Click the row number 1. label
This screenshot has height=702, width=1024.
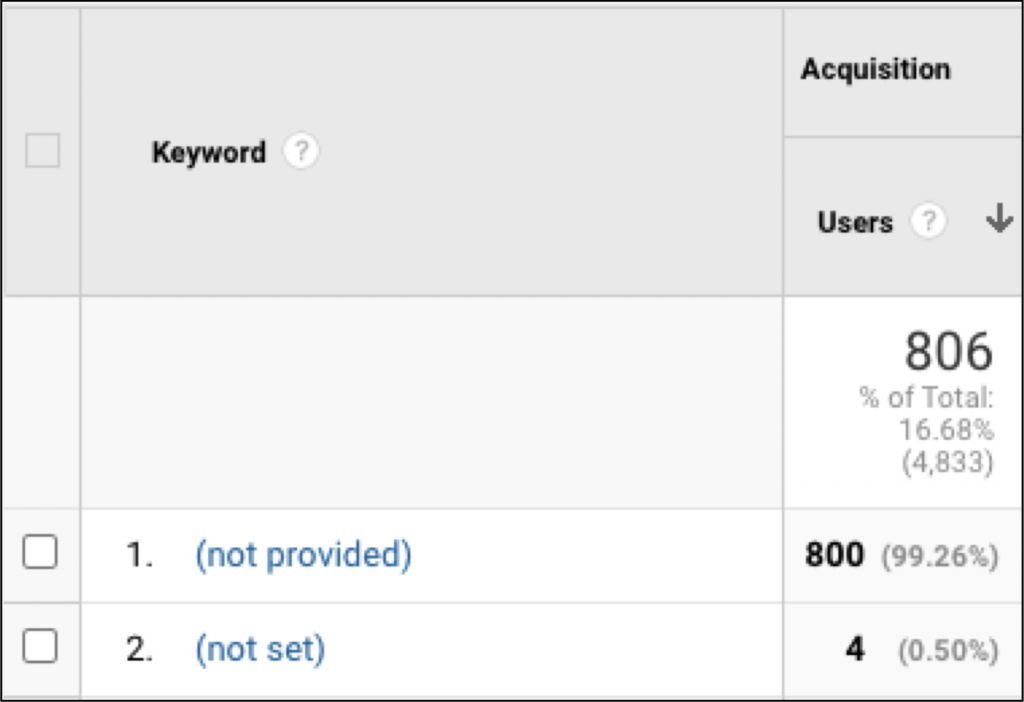pyautogui.click(x=139, y=555)
